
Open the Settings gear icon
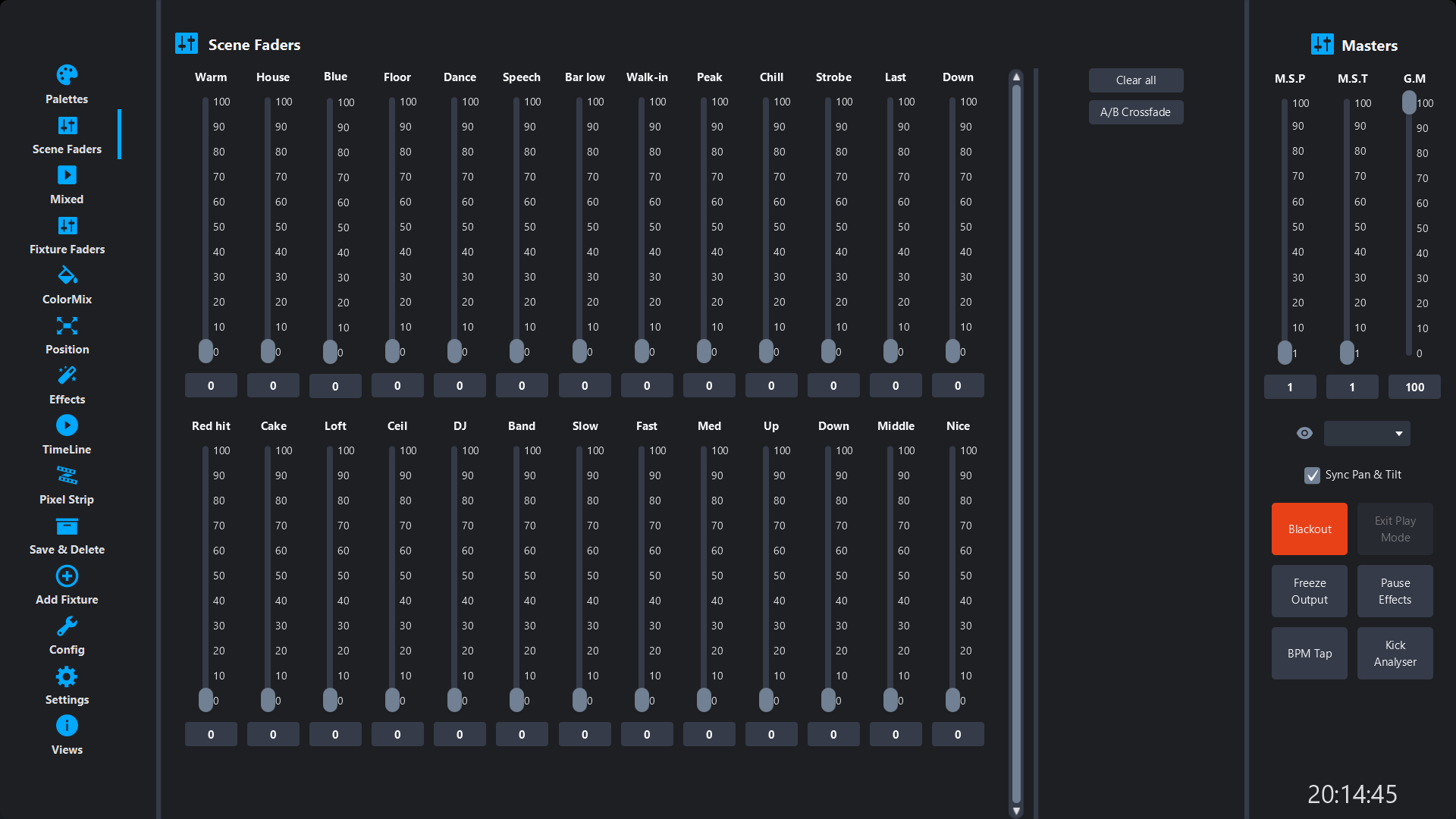[67, 676]
